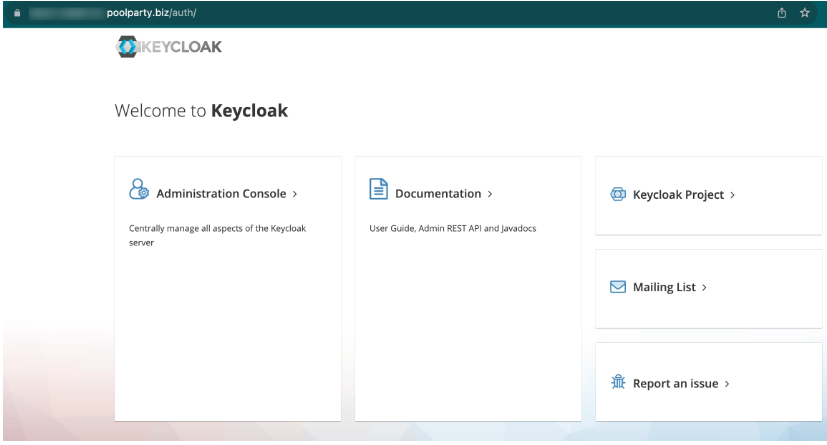This screenshot has height=445, width=827.
Task: Click the Administration Console user-gear icon
Action: click(x=139, y=191)
